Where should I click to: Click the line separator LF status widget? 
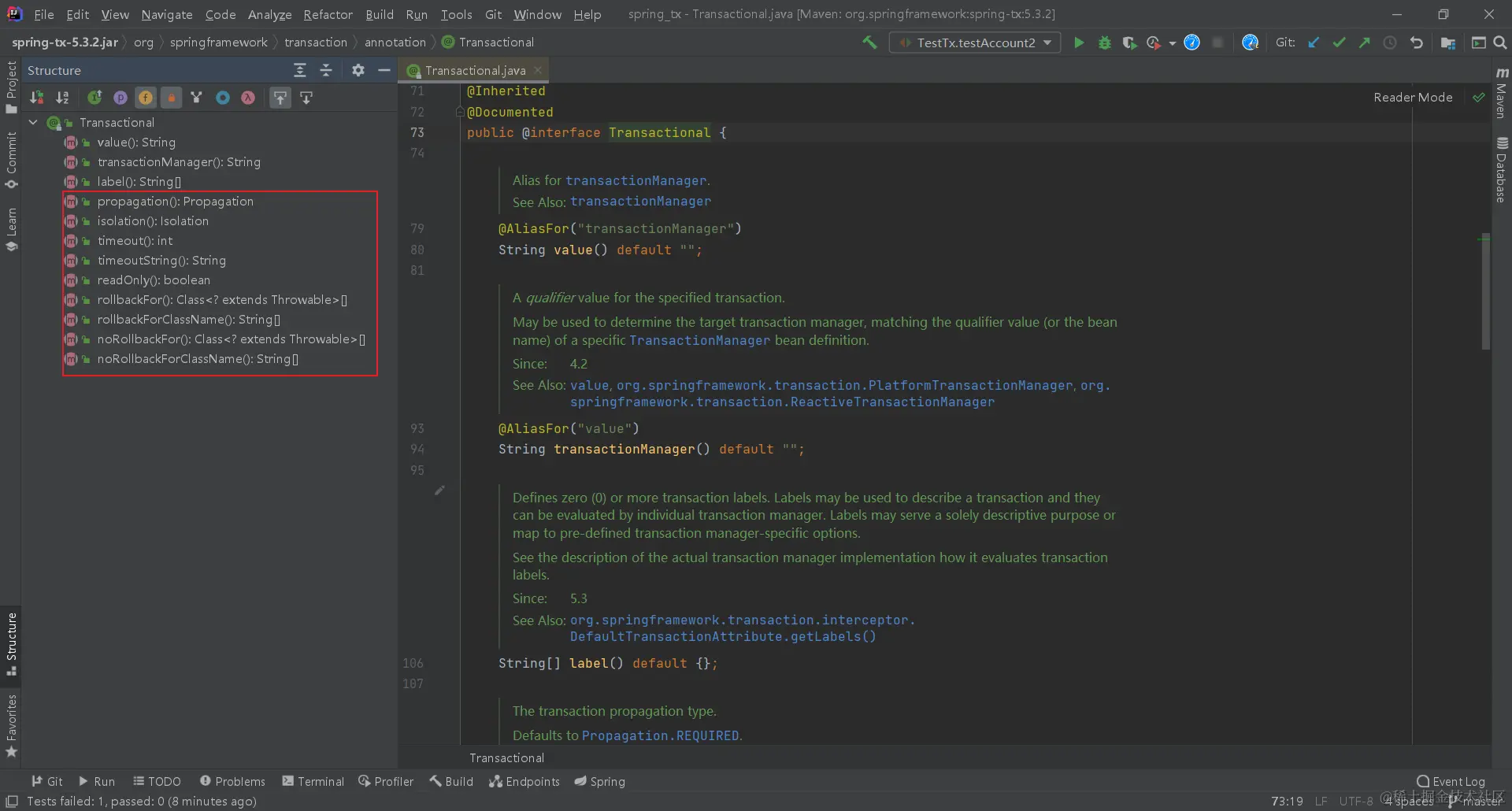pyautogui.click(x=1321, y=802)
